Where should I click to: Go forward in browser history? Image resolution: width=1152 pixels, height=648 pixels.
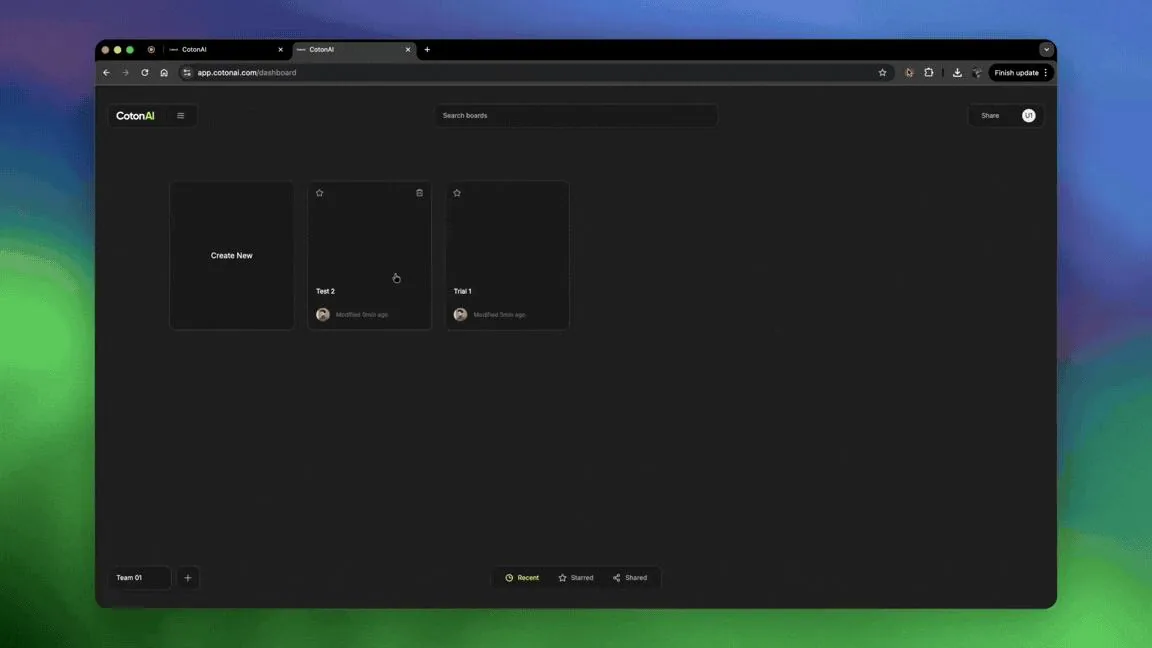coord(126,73)
